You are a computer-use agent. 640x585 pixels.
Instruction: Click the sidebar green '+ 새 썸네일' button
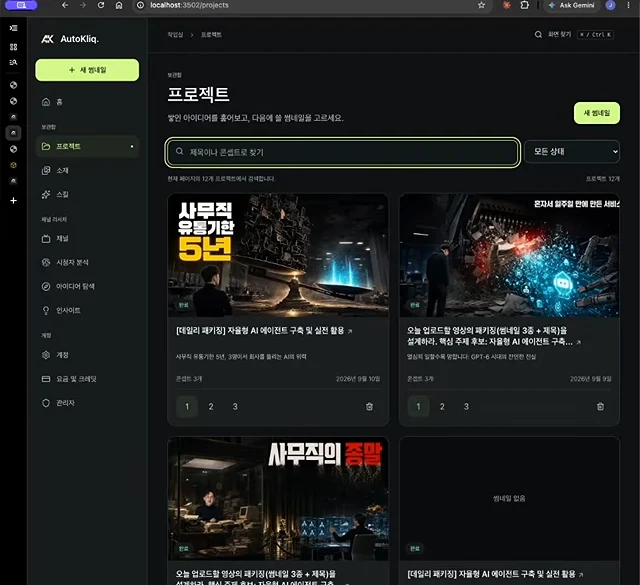pos(87,70)
